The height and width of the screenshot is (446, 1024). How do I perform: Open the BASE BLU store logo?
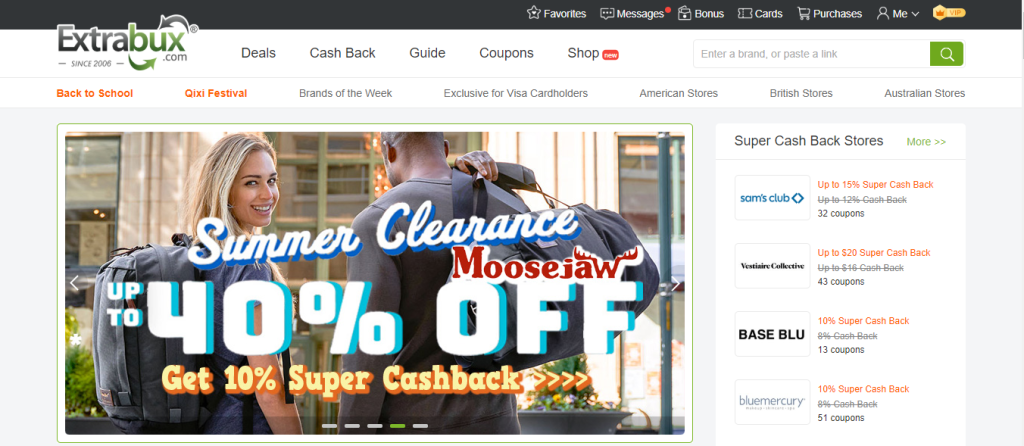tap(772, 334)
